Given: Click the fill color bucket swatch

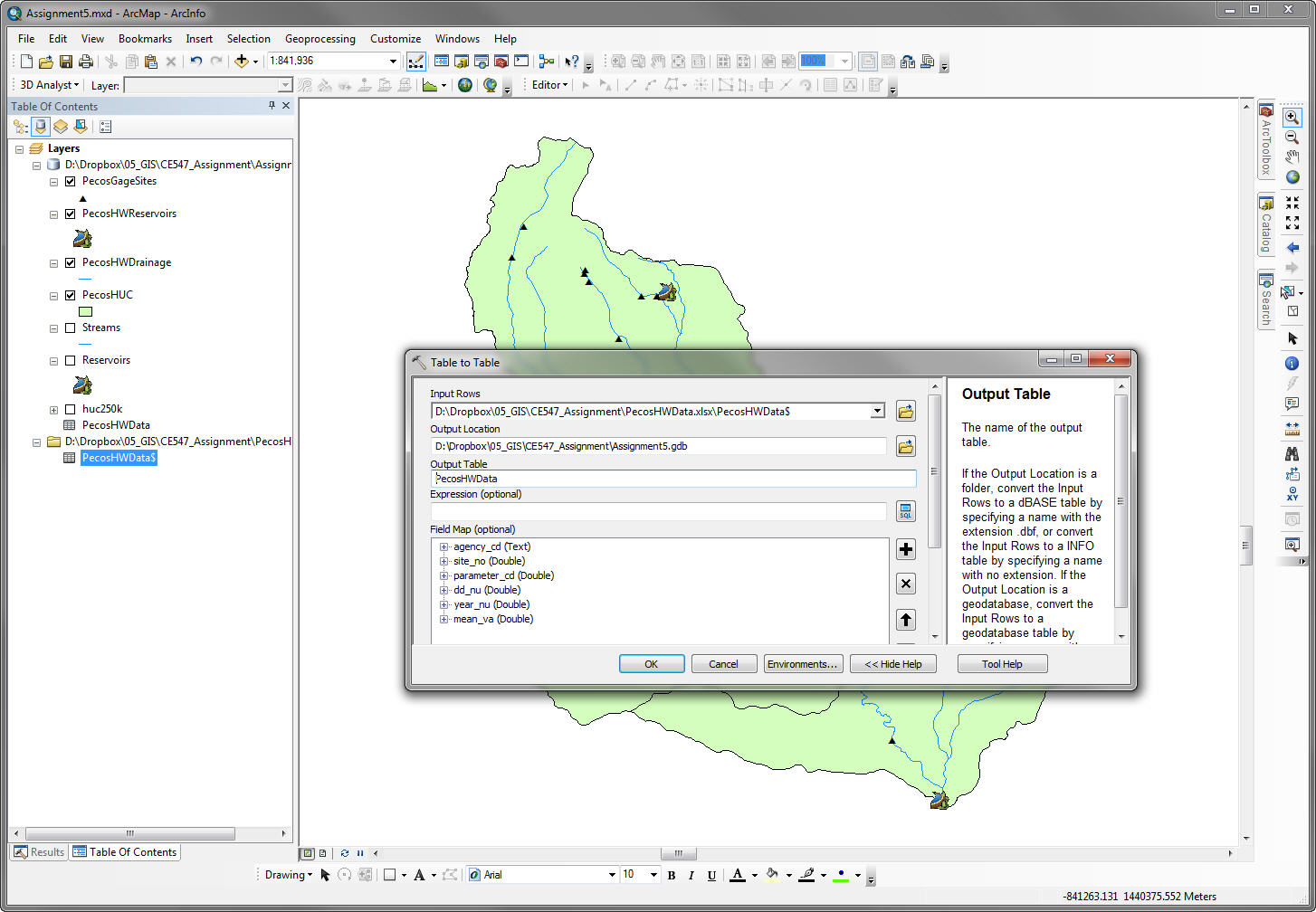Looking at the screenshot, I should (x=772, y=875).
